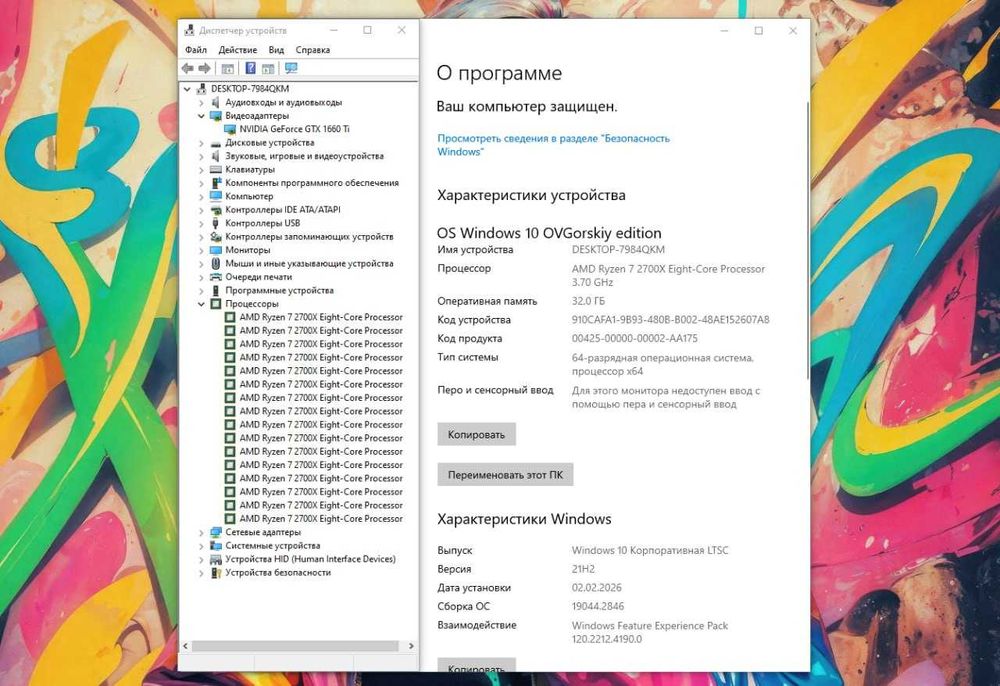Click the Дисковые устройства drive icon
Image resolution: width=1000 pixels, height=686 pixels.
point(216,143)
